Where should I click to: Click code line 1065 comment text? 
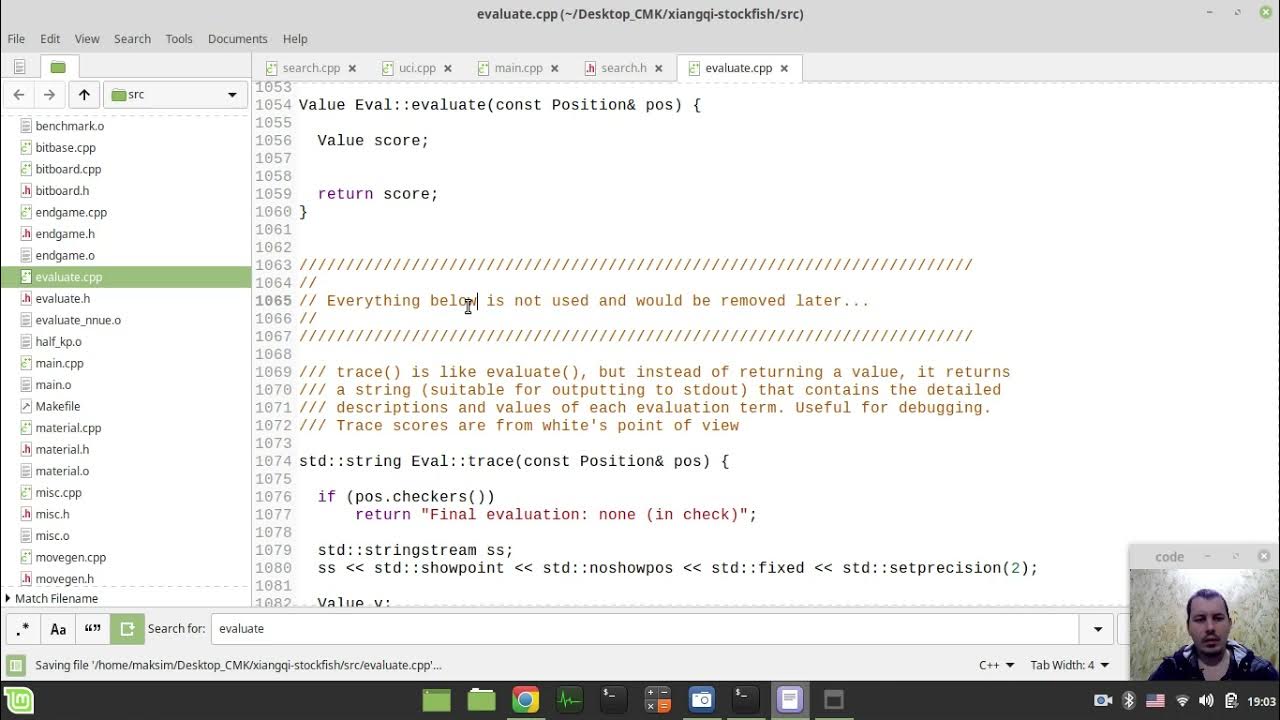(584, 300)
